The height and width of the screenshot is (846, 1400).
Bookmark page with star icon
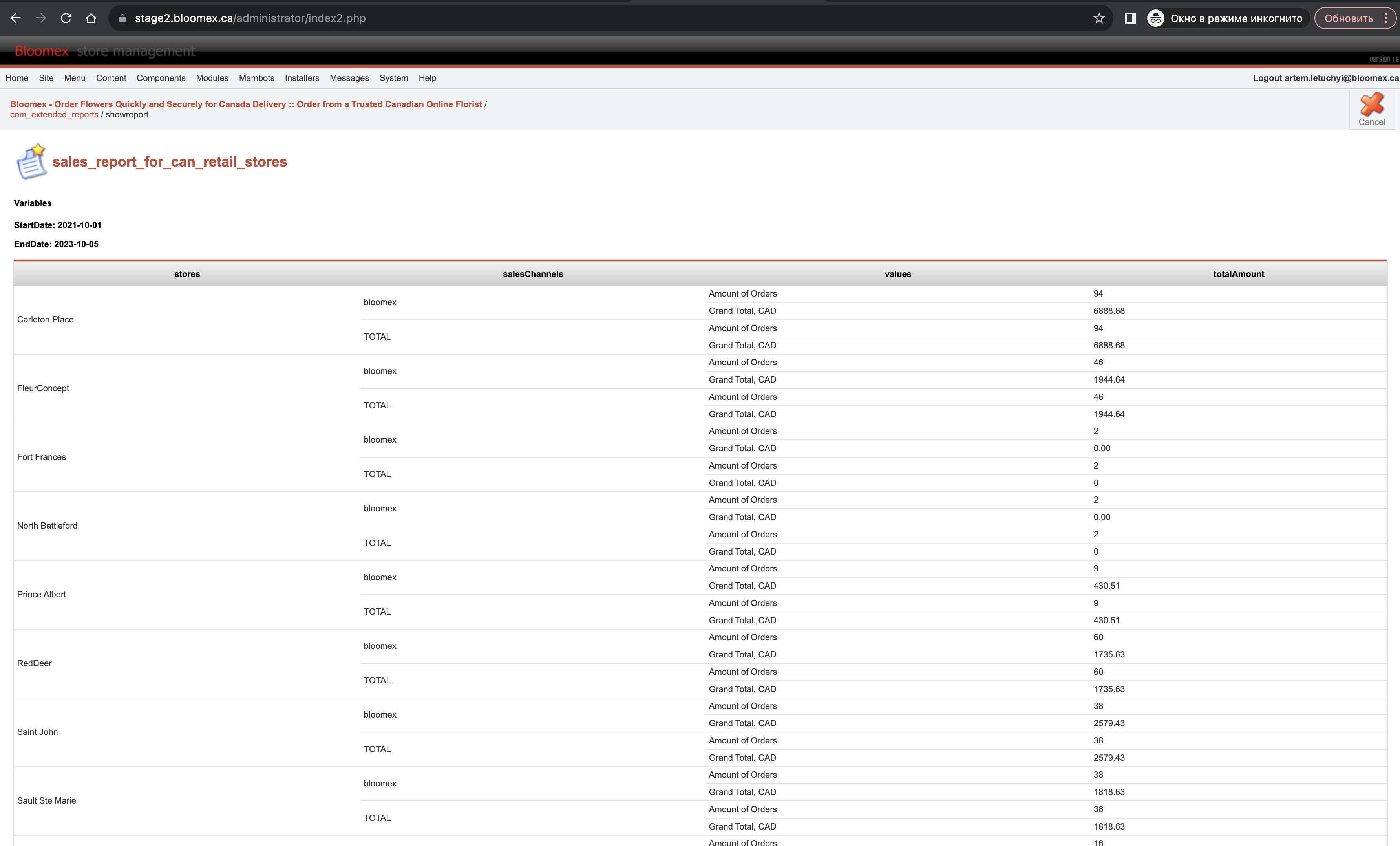(1099, 18)
